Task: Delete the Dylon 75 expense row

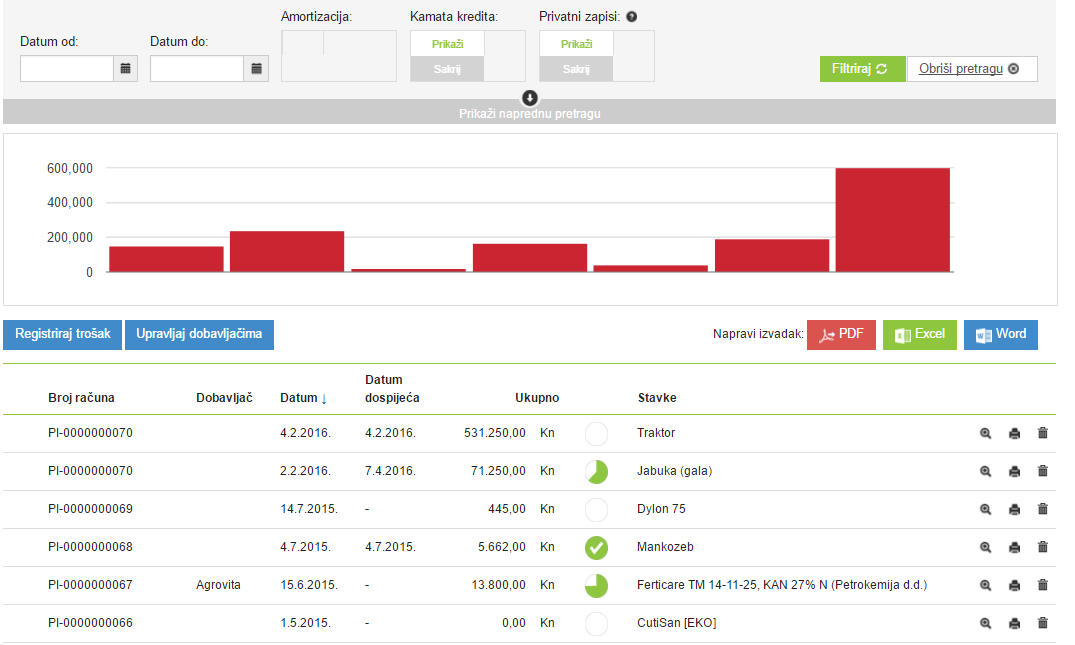Action: [x=1043, y=509]
